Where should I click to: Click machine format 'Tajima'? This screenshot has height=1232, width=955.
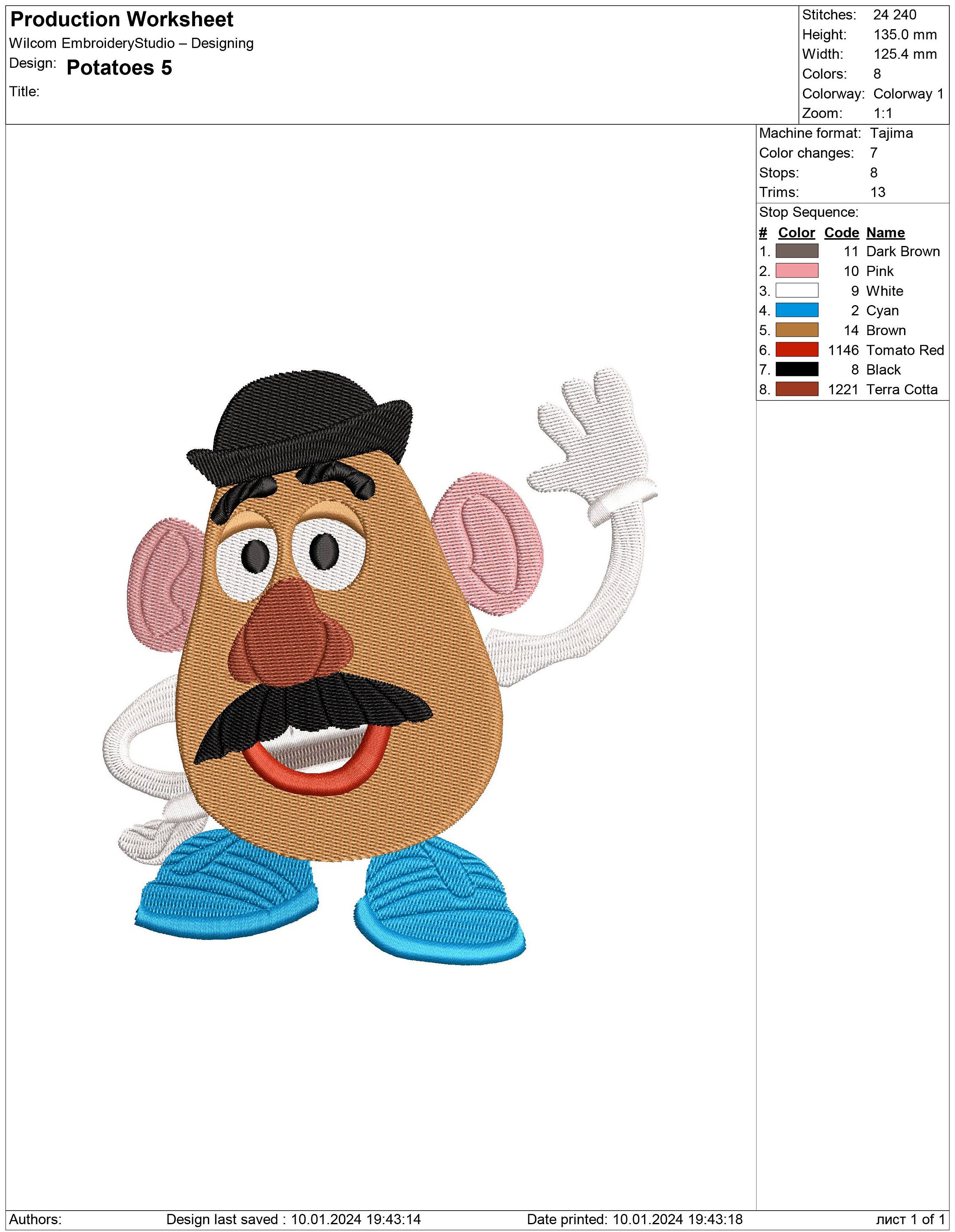coord(891,133)
